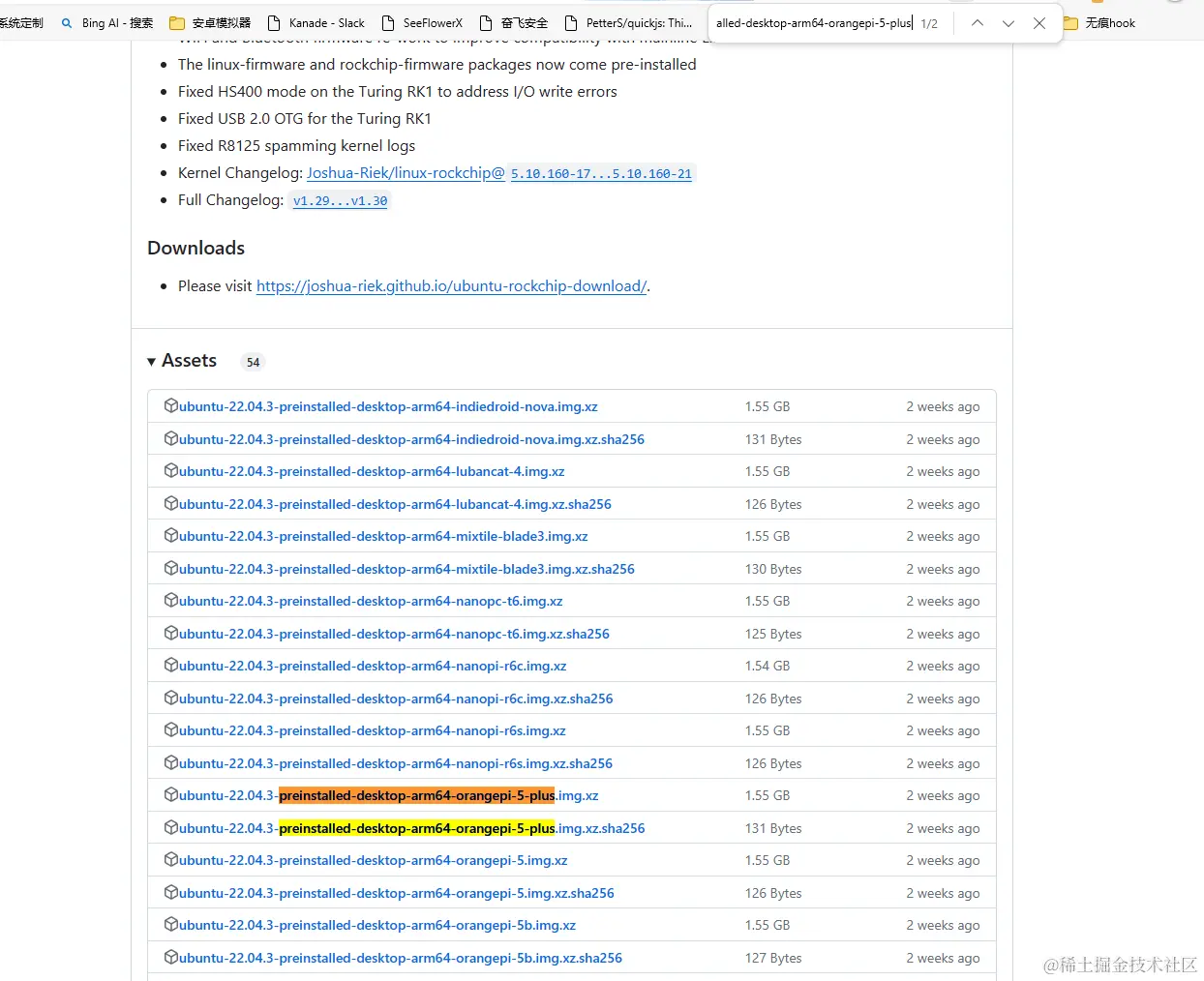
Task: Jump to previous find result arrow
Action: (978, 23)
